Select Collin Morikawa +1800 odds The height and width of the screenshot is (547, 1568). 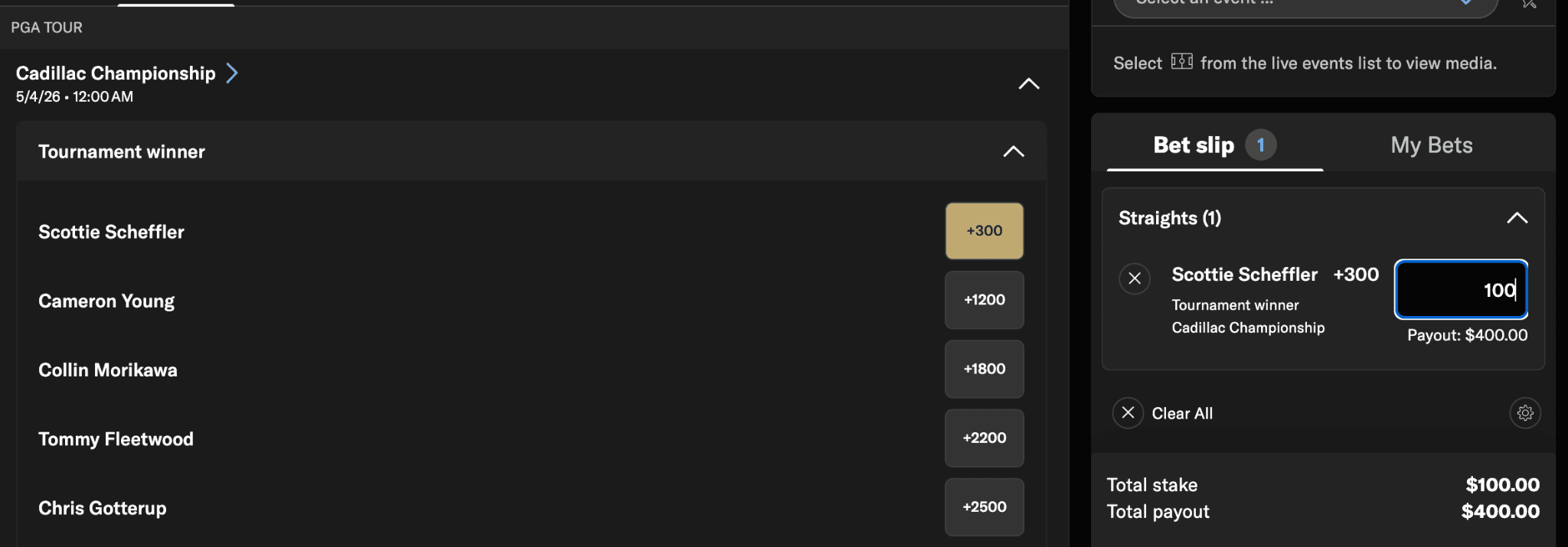984,369
